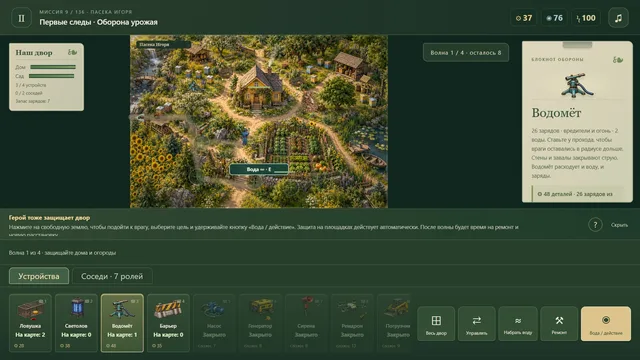Click the notebook handle at the top
The image size is (640, 360).
click(x=577, y=44)
